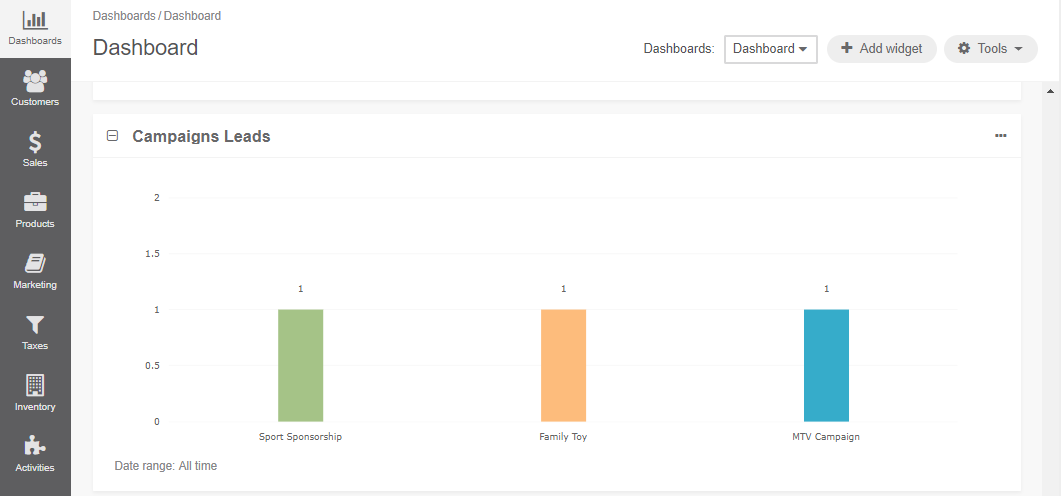Click the MTV Campaign axis label
Image resolution: width=1061 pixels, height=496 pixels.
click(x=826, y=437)
